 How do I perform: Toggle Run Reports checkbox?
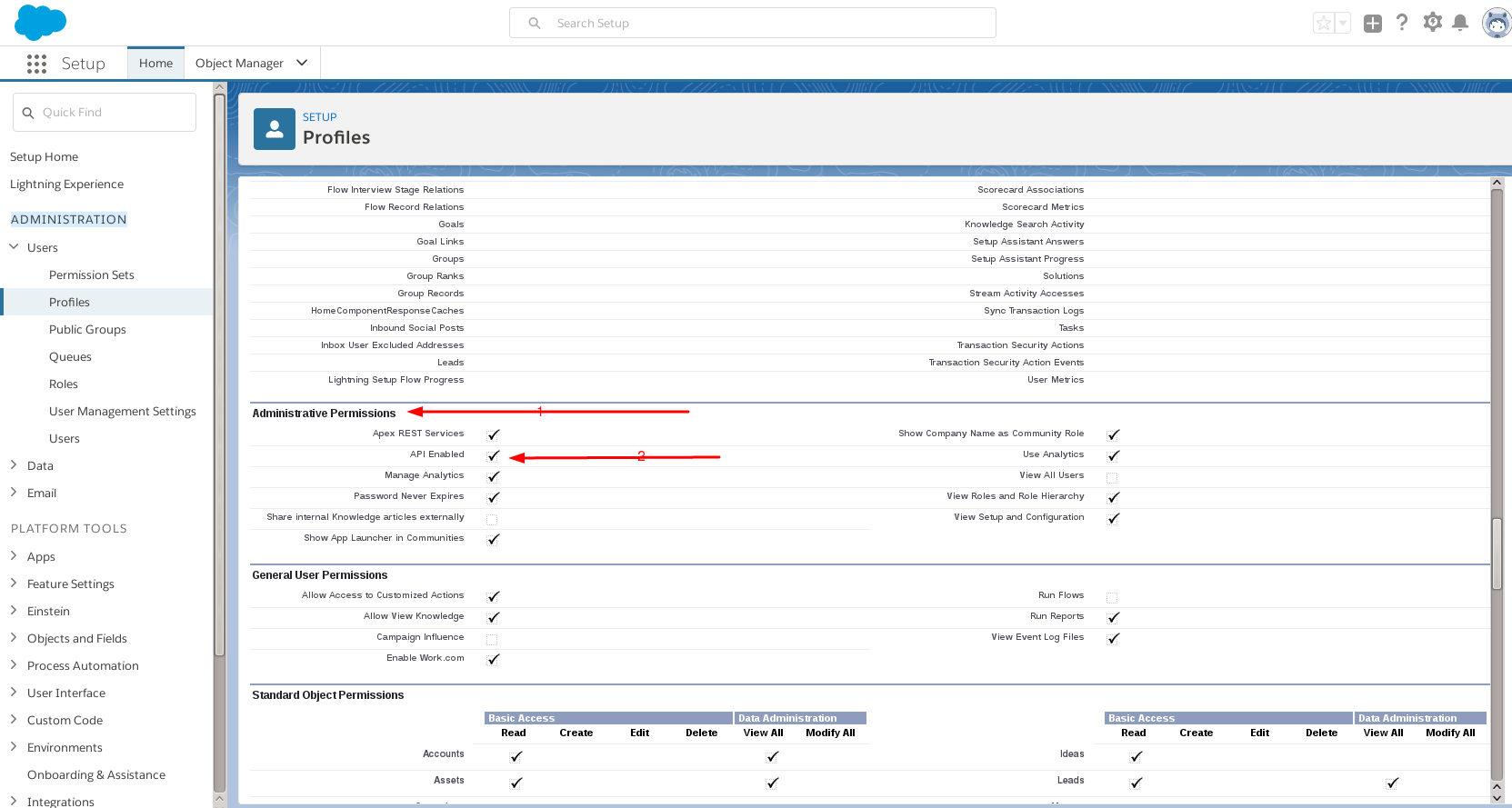tap(1113, 617)
